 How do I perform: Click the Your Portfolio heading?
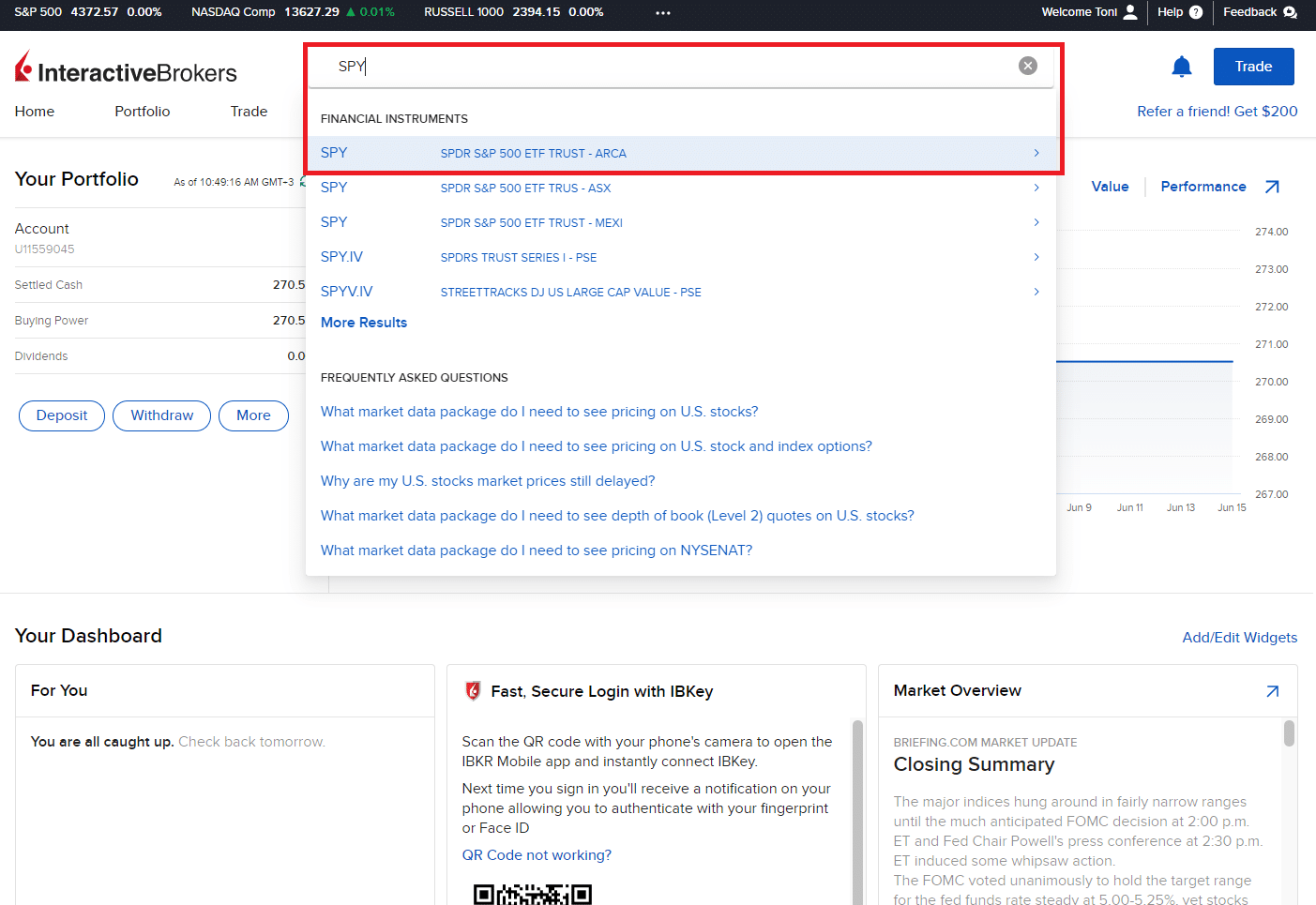point(77,179)
